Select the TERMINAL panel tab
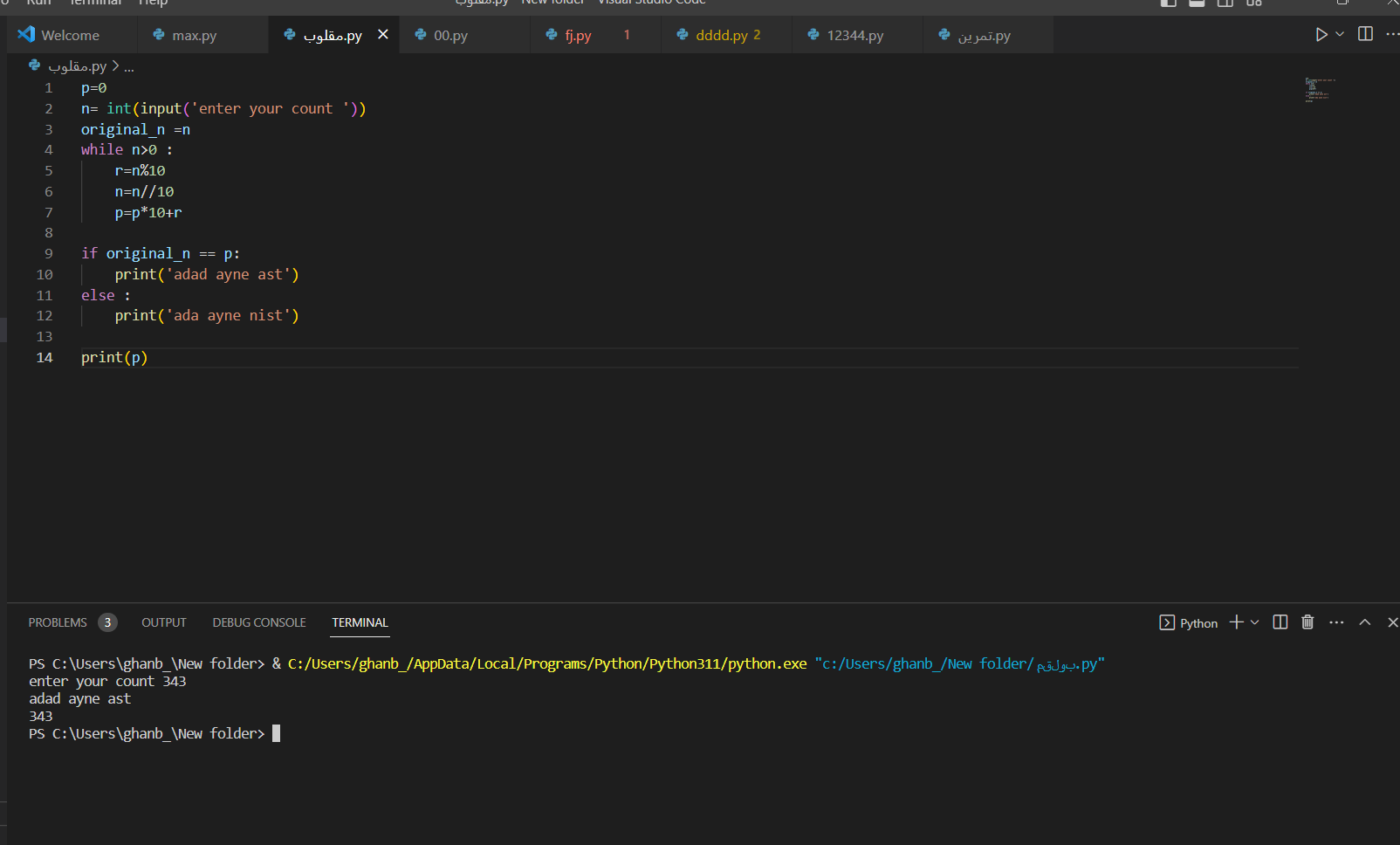This screenshot has height=845, width=1400. tap(360, 622)
